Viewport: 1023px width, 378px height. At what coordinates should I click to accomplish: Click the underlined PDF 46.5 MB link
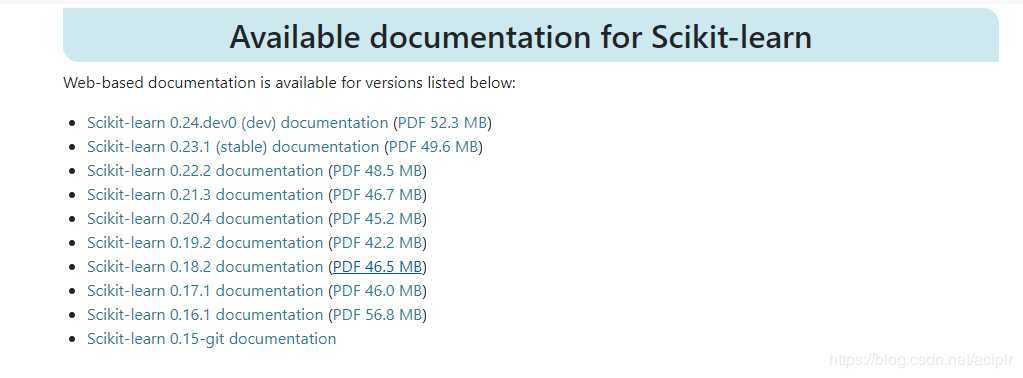378,267
